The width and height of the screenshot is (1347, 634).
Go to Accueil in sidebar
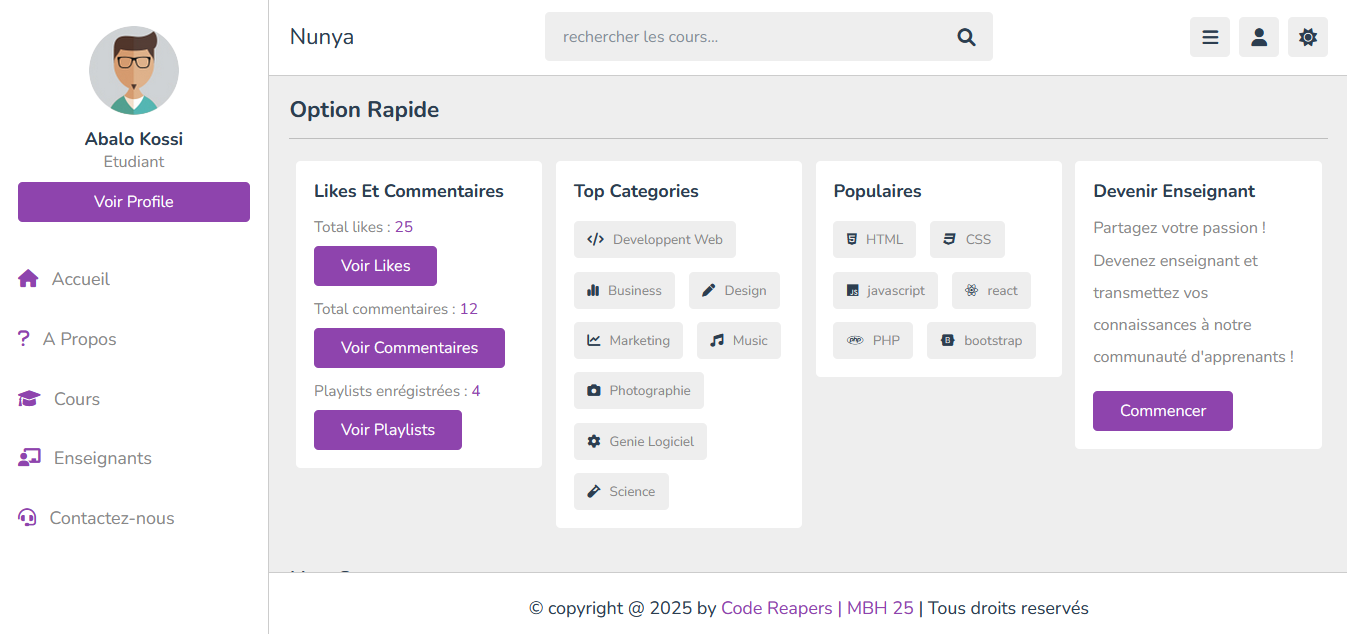[80, 279]
